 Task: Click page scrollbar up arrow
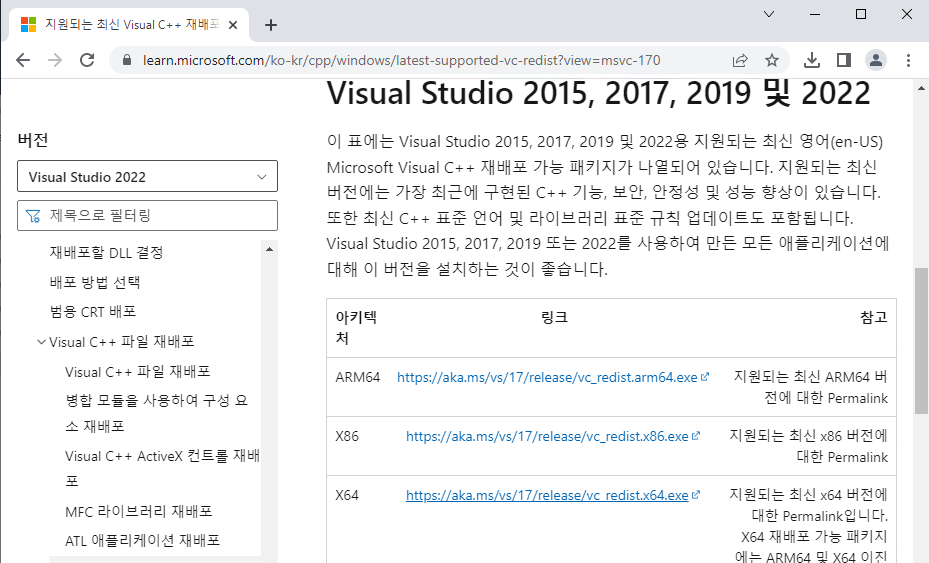(x=921, y=88)
